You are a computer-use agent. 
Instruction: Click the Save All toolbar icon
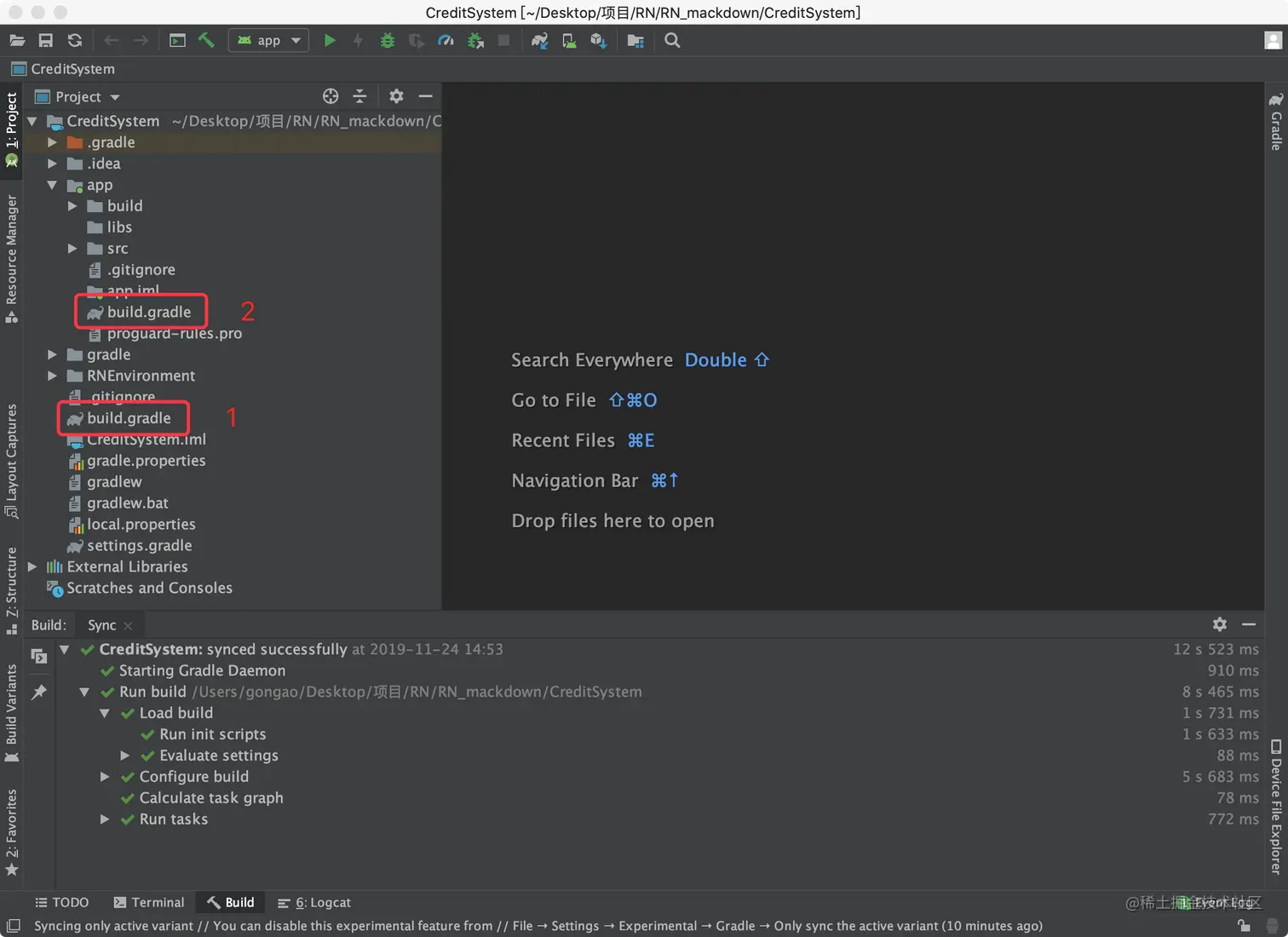coord(46,40)
